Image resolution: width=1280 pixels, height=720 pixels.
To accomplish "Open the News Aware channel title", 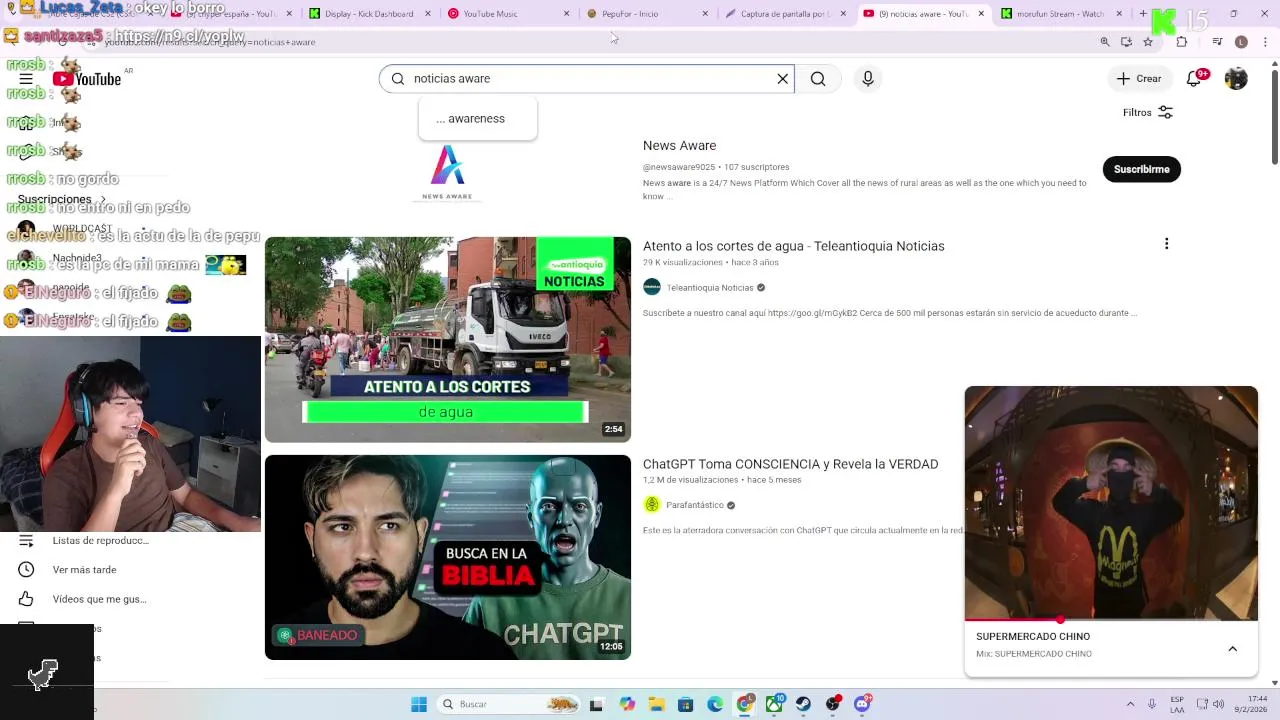I will (x=679, y=146).
